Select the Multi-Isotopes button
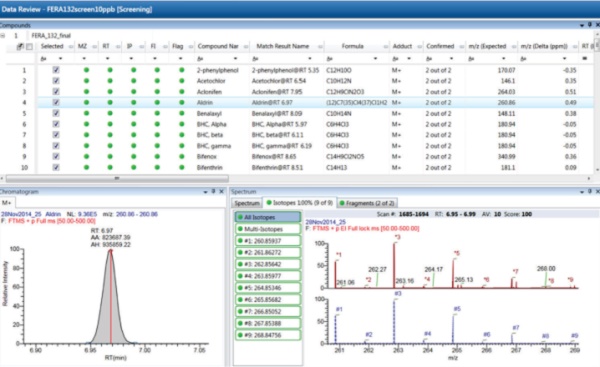600x367 pixels. tap(267, 229)
